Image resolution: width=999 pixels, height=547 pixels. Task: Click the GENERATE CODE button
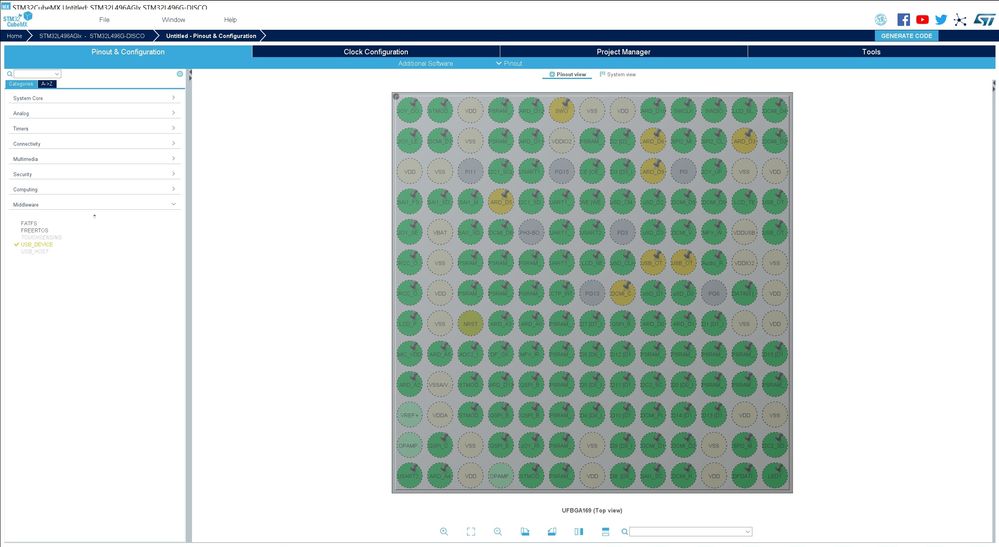coord(906,36)
